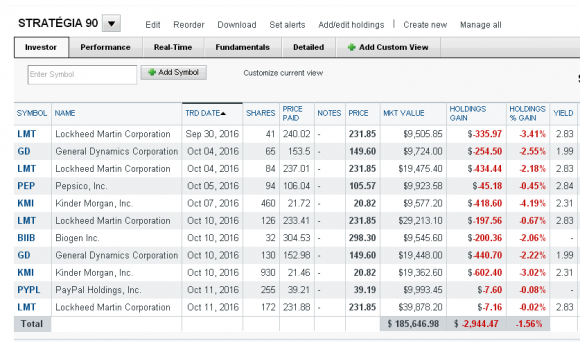Click the price paid 304.53 cell

click(x=297, y=238)
